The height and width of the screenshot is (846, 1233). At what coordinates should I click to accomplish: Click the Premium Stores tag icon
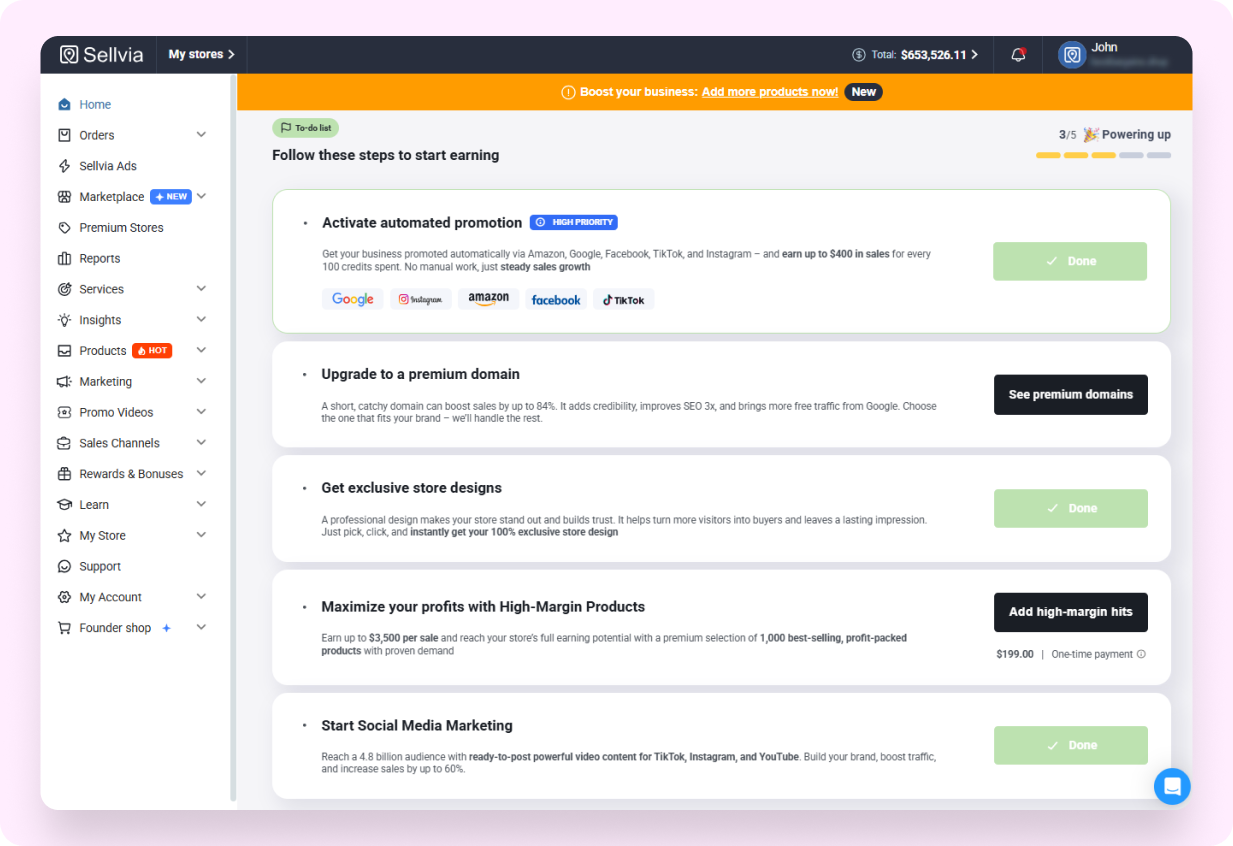(x=65, y=228)
